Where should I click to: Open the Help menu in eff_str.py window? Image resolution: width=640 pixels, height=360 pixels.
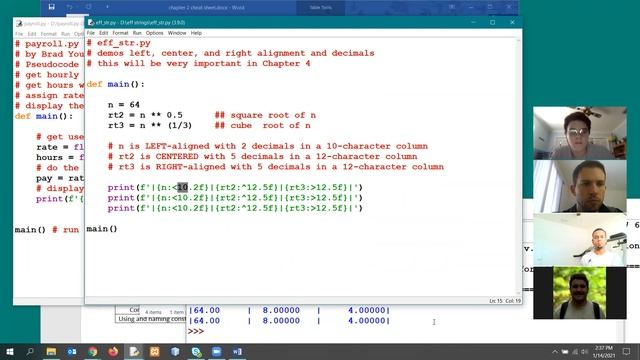[196, 33]
